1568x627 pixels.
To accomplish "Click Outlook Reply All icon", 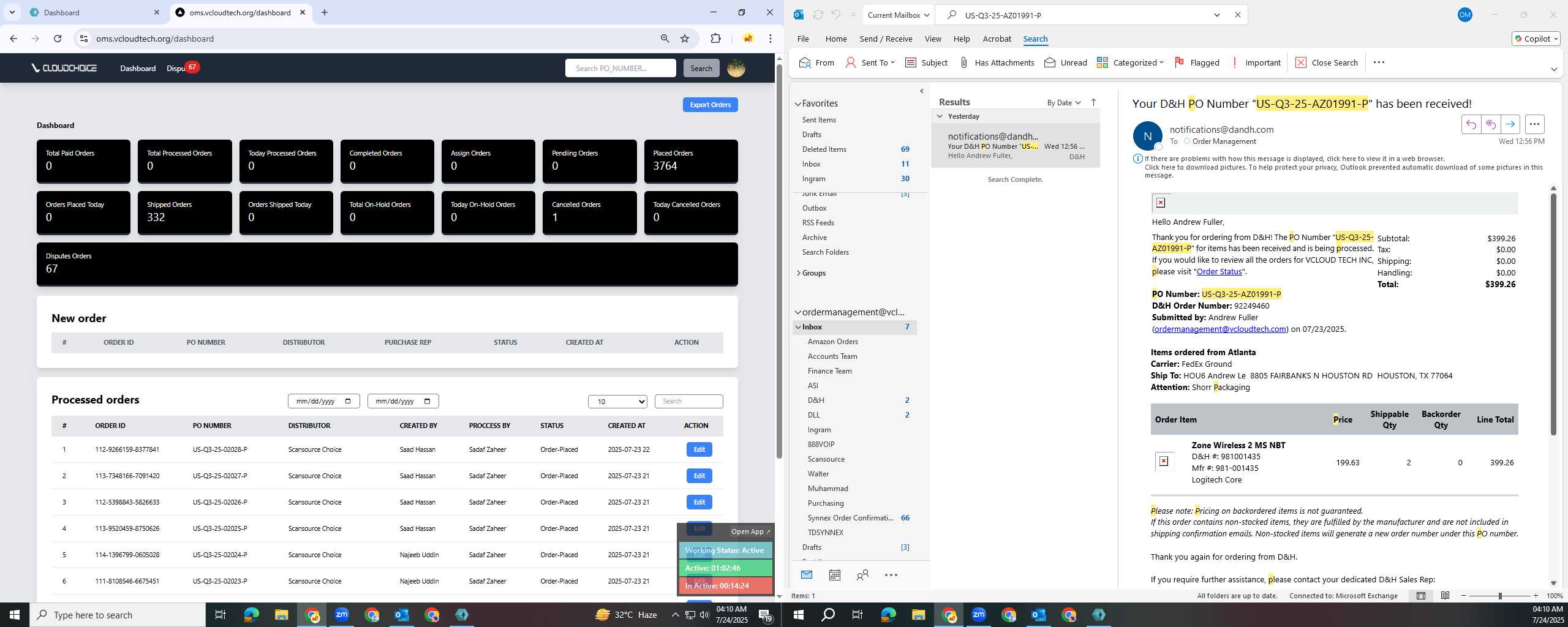I will [x=1490, y=124].
